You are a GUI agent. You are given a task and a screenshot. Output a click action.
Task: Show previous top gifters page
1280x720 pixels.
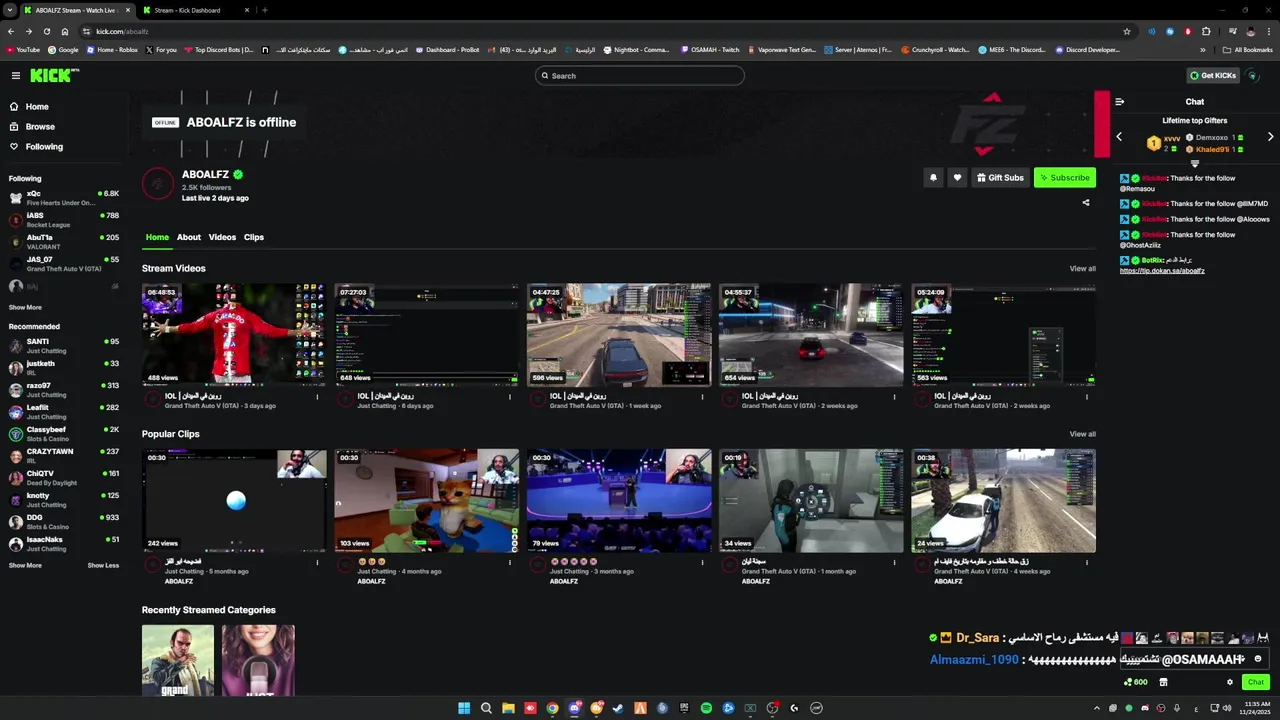click(1119, 137)
